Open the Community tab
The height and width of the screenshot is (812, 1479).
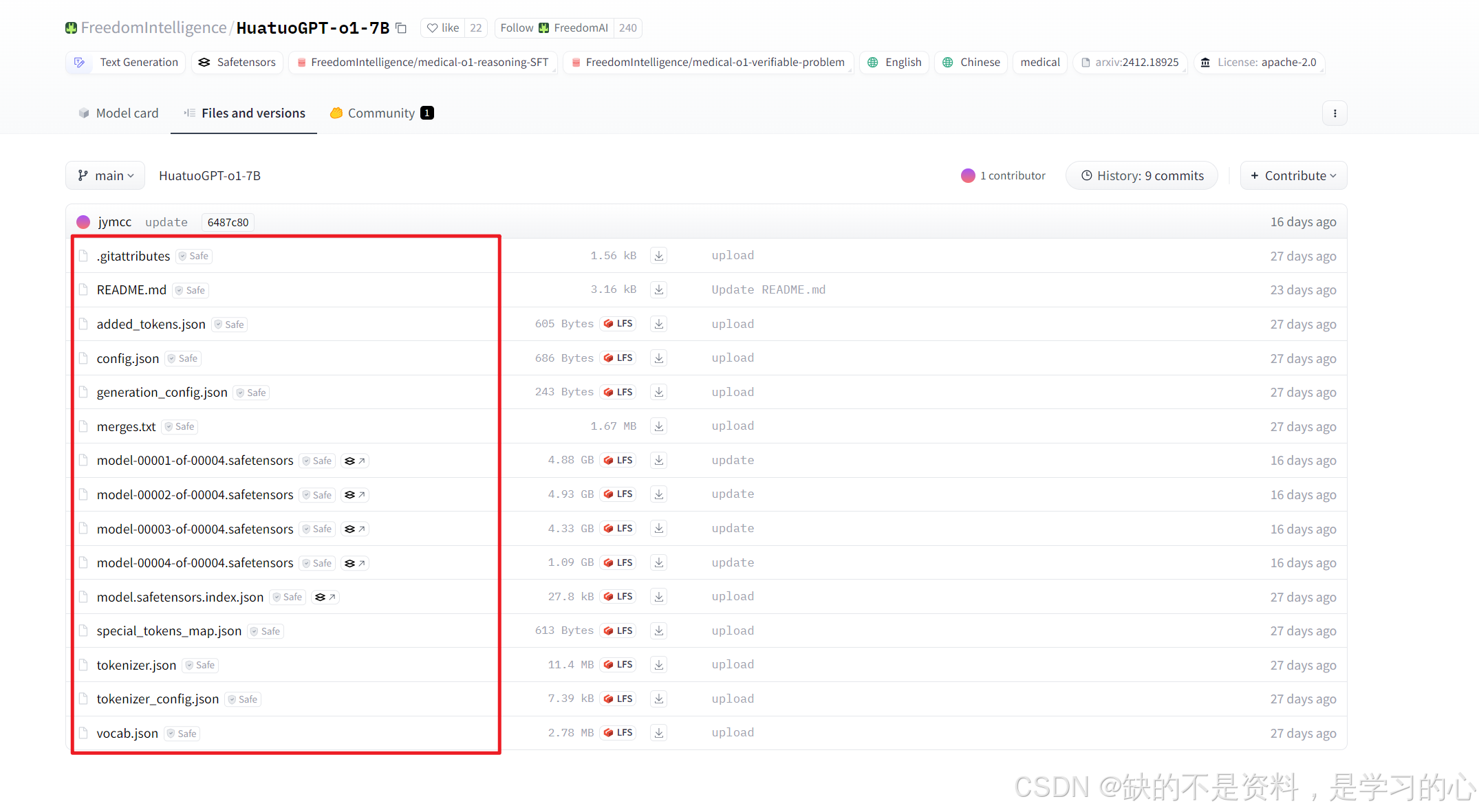pos(382,113)
